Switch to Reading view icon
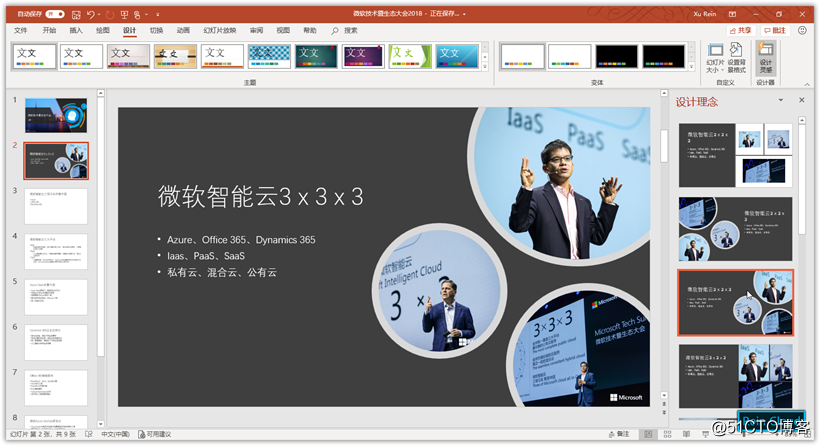Viewport: 820px width, 446px height. tap(686, 434)
